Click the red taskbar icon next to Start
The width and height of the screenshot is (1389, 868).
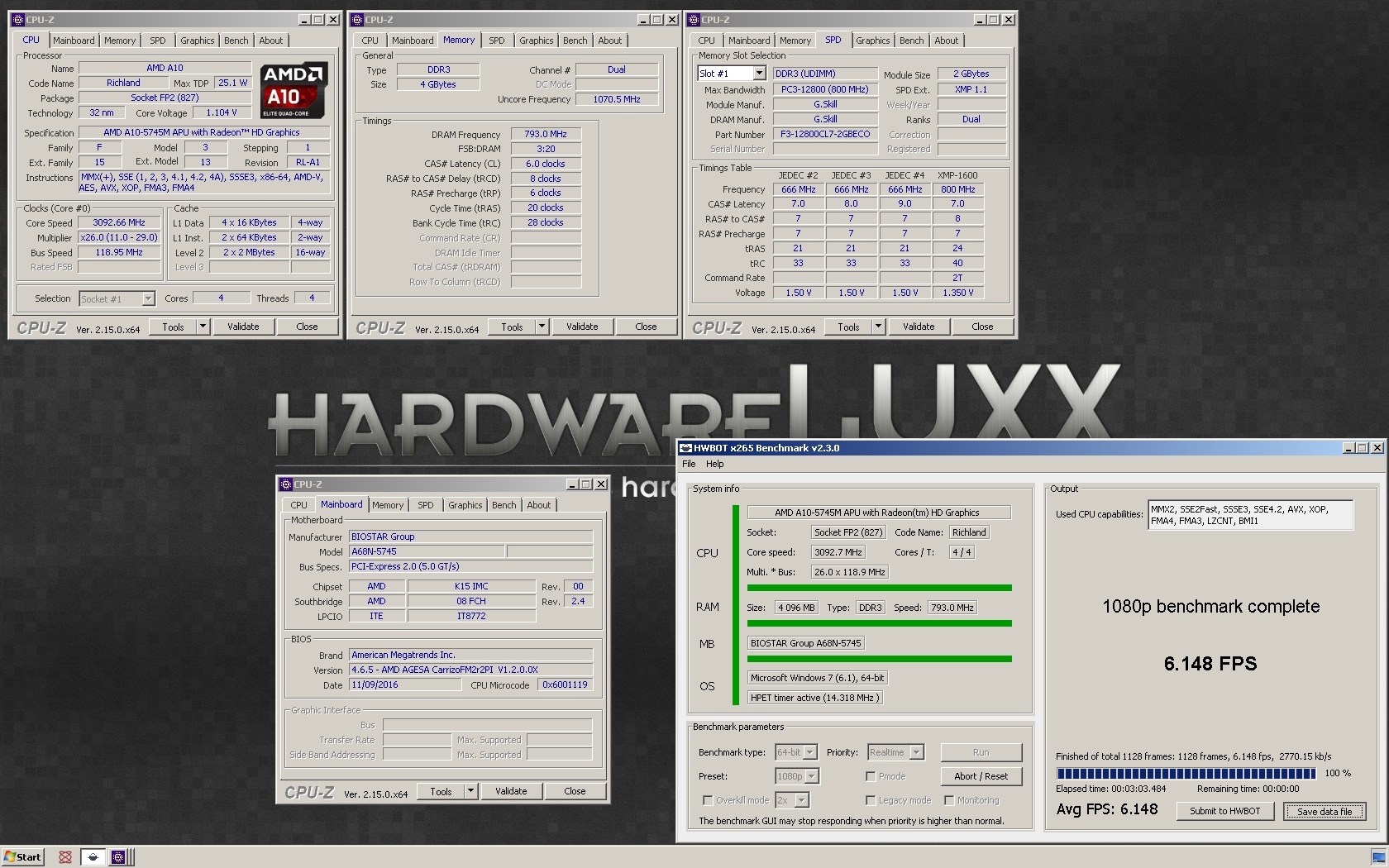pos(65,857)
